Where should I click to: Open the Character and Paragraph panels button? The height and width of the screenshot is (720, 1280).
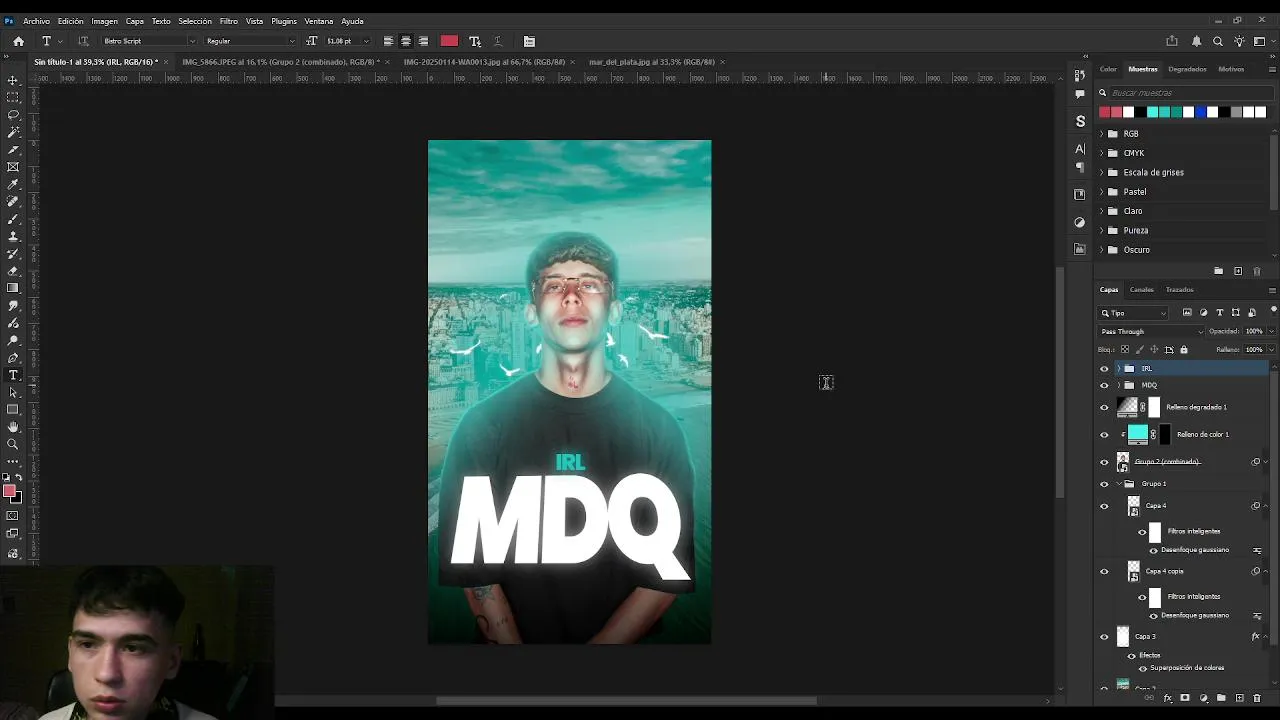[x=529, y=41]
